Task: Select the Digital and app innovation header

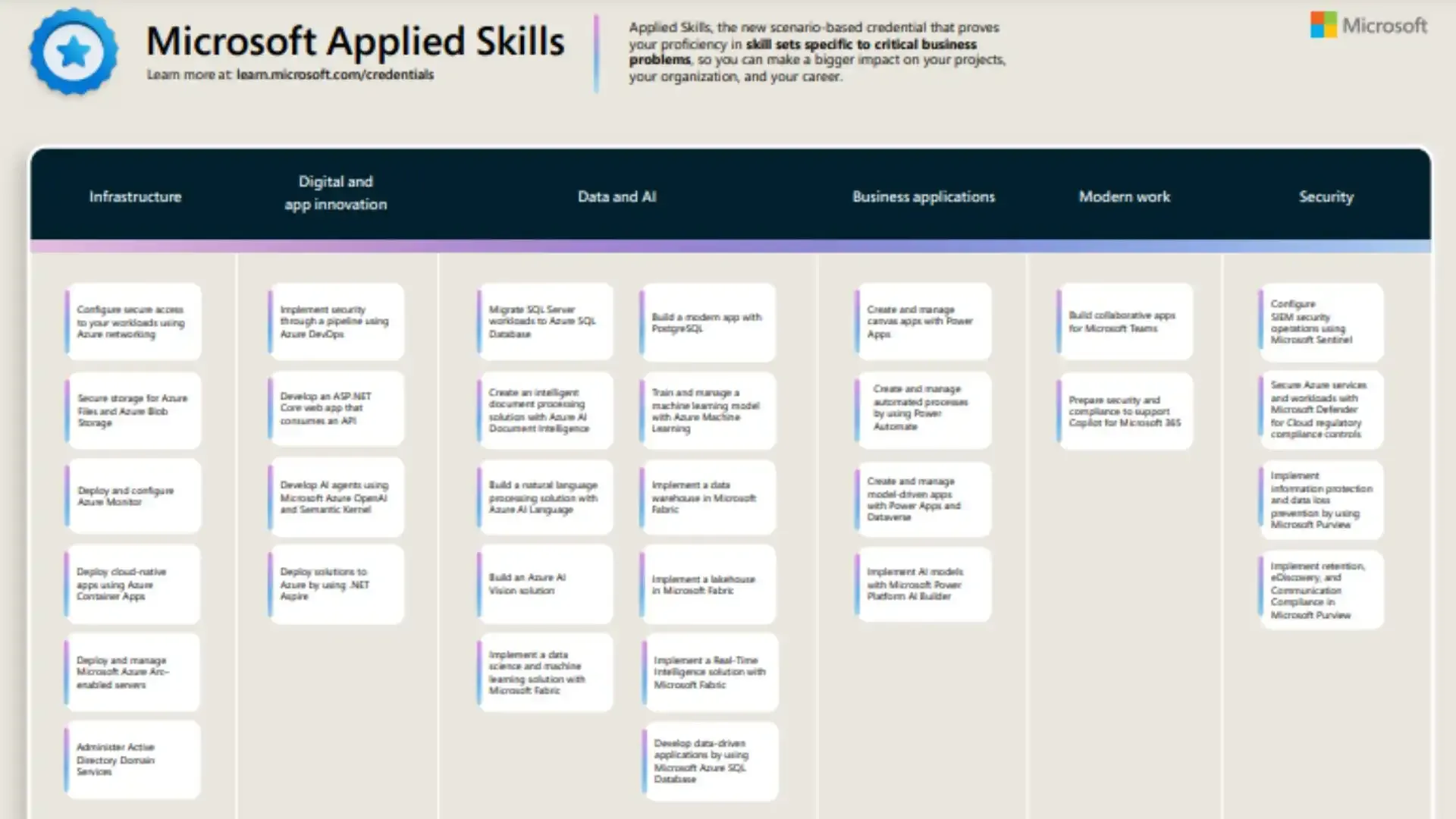Action: click(x=335, y=193)
